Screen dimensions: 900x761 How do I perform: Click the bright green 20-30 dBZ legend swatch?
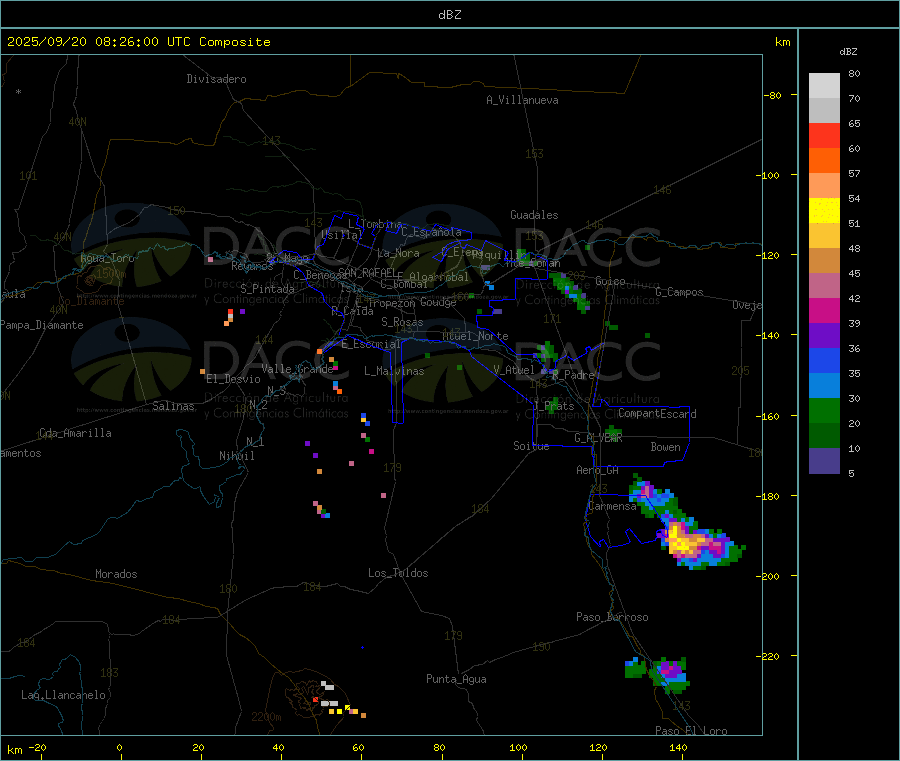(824, 410)
